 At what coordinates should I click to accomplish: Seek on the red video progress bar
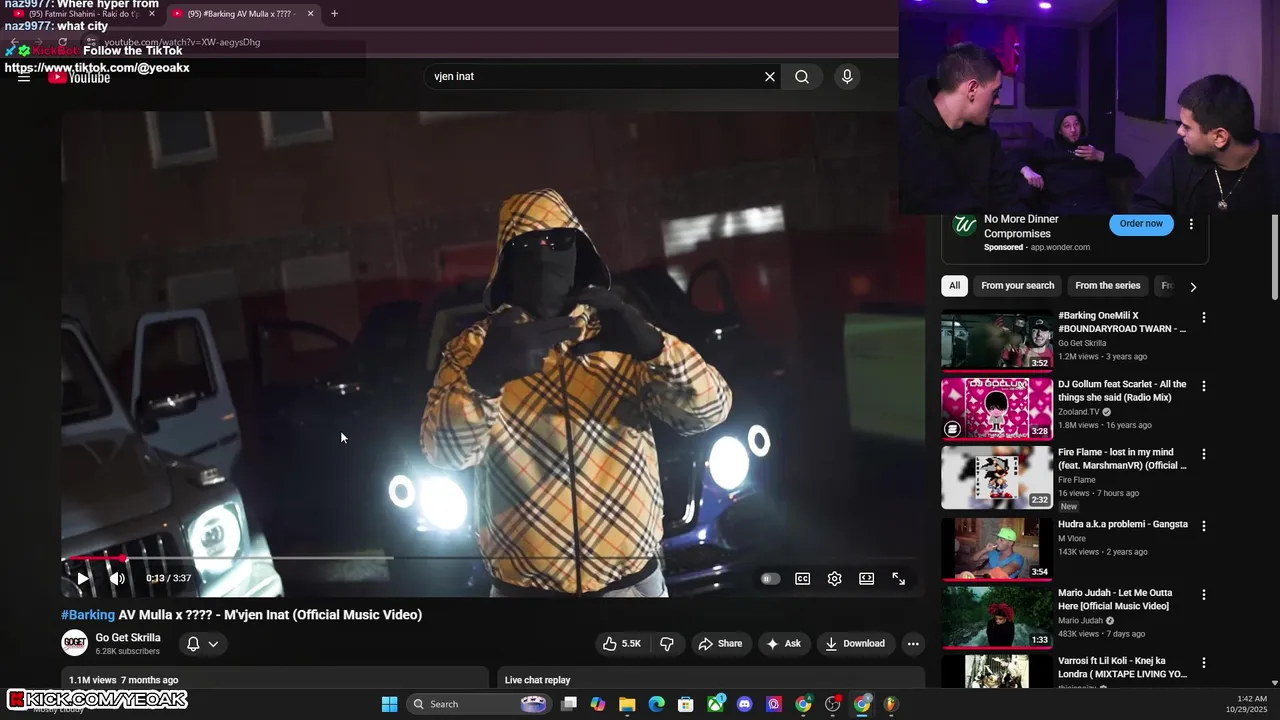(x=493, y=558)
